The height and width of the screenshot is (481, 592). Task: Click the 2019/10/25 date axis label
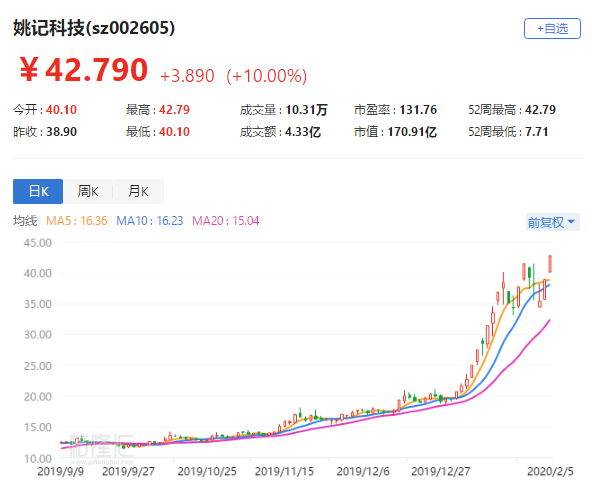pos(207,471)
